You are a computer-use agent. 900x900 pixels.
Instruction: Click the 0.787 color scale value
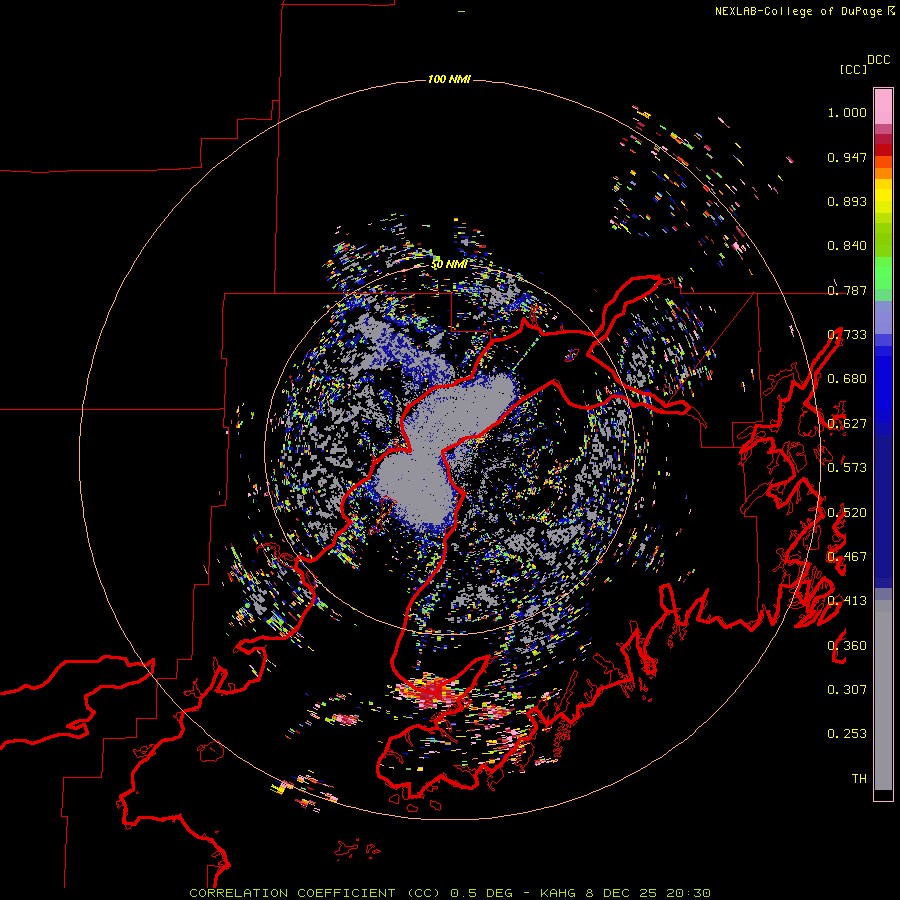point(847,290)
